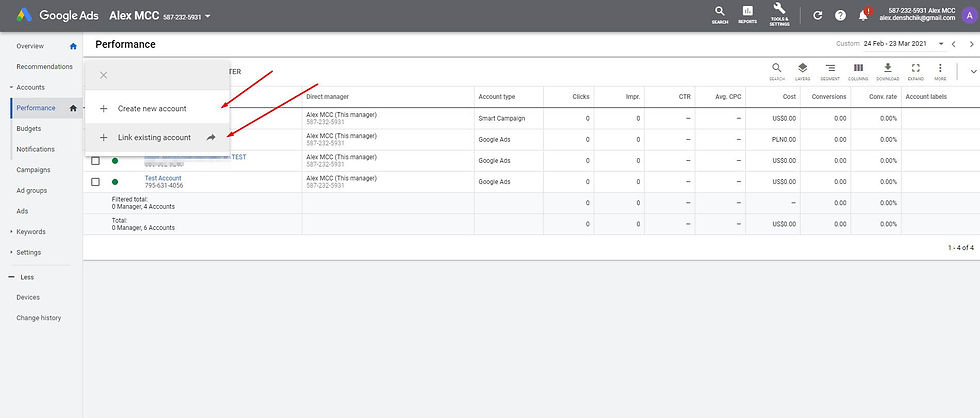Click the table Search magnifier icon
This screenshot has height=418, width=980.
point(777,71)
